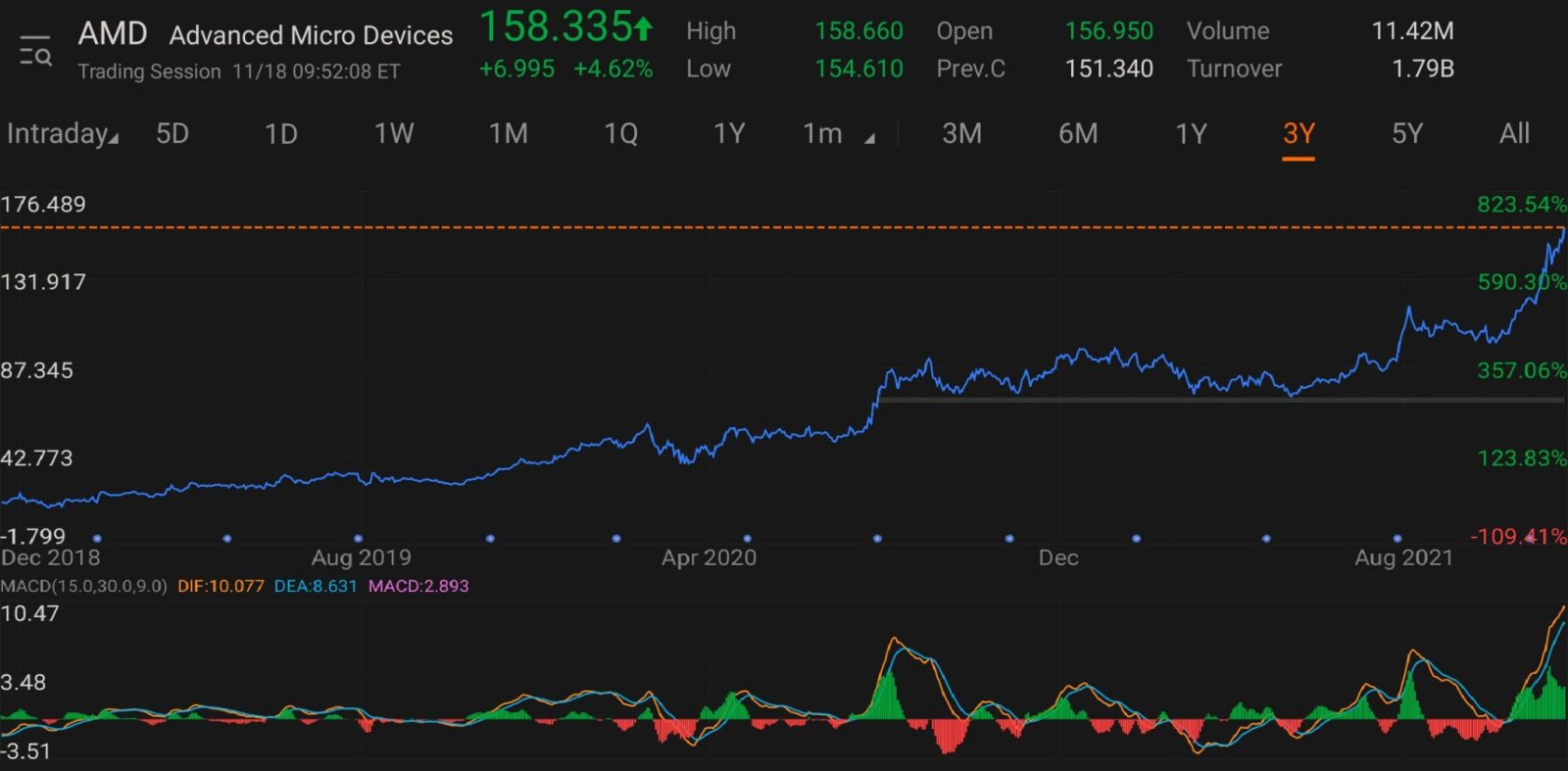Switch to the 1W chart tab
Image resolution: width=1568 pixels, height=771 pixels.
[394, 133]
